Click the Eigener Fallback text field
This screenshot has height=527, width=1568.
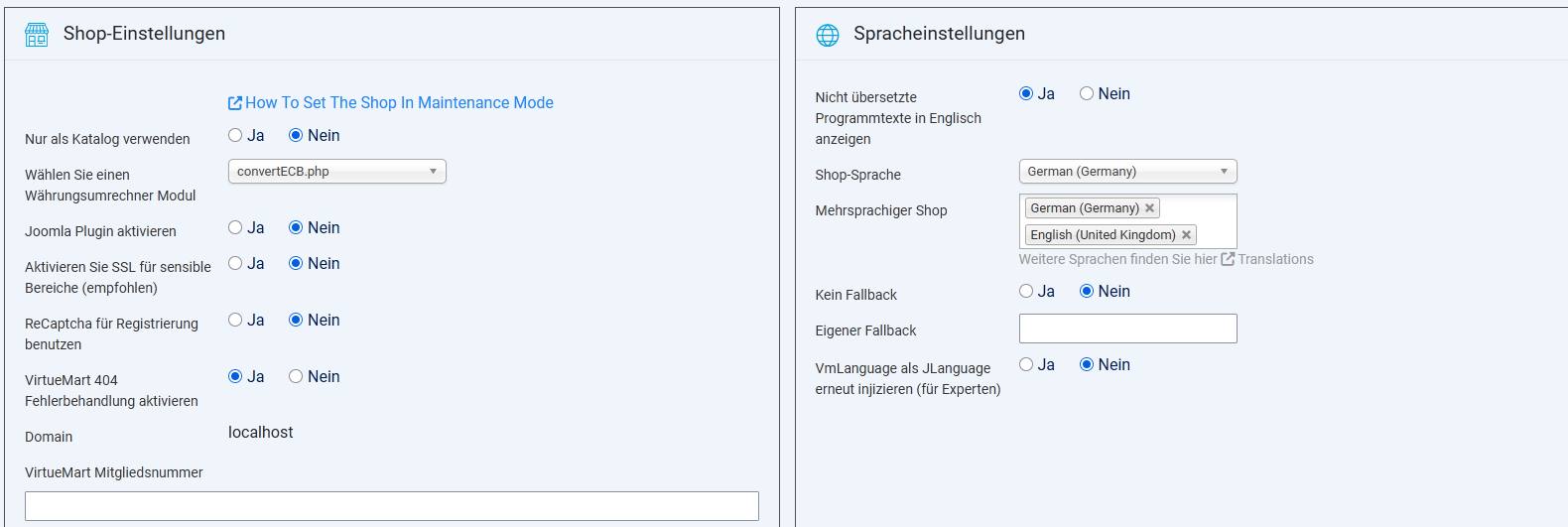pyautogui.click(x=1127, y=329)
